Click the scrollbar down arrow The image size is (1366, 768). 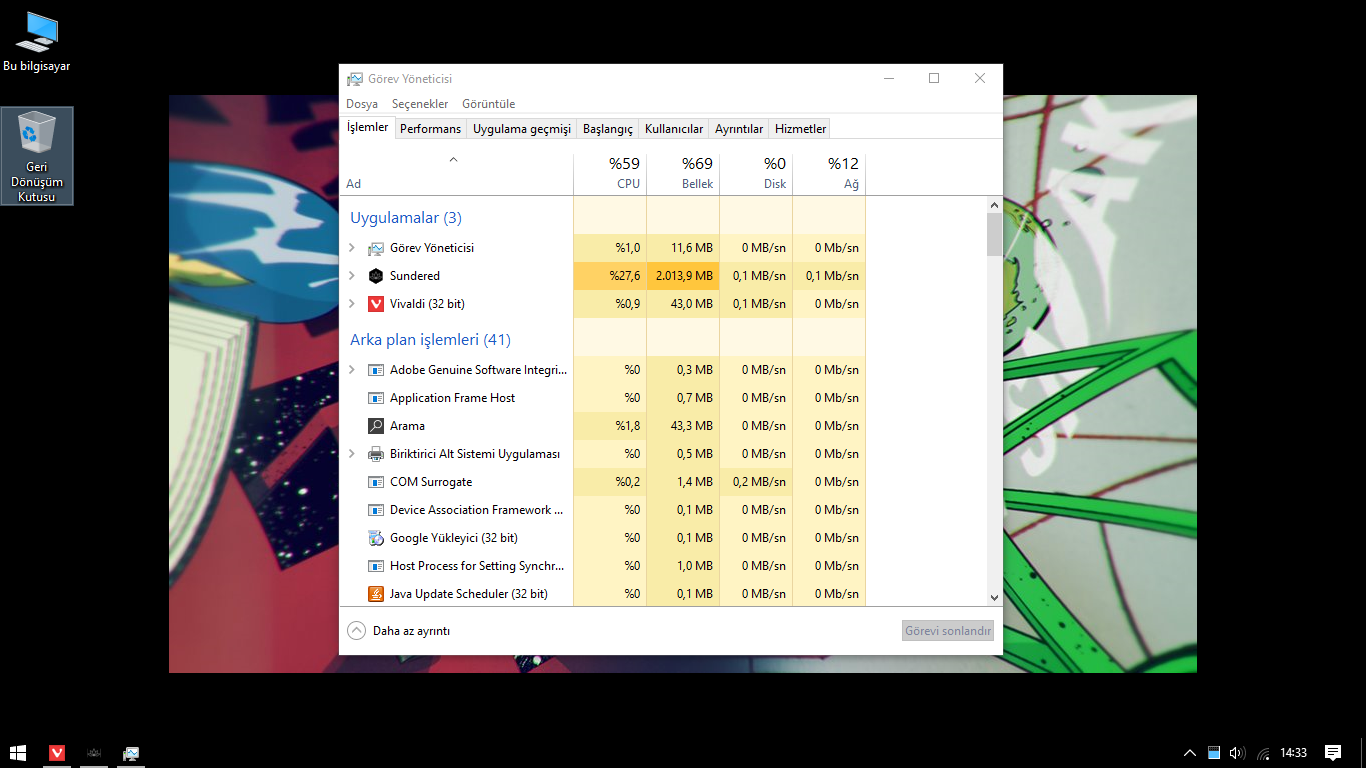tap(994, 597)
